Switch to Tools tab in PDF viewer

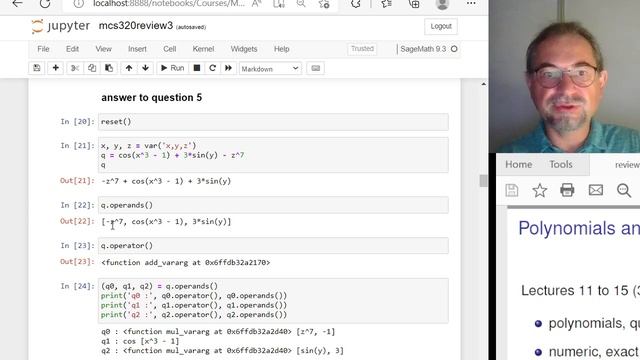[560, 164]
